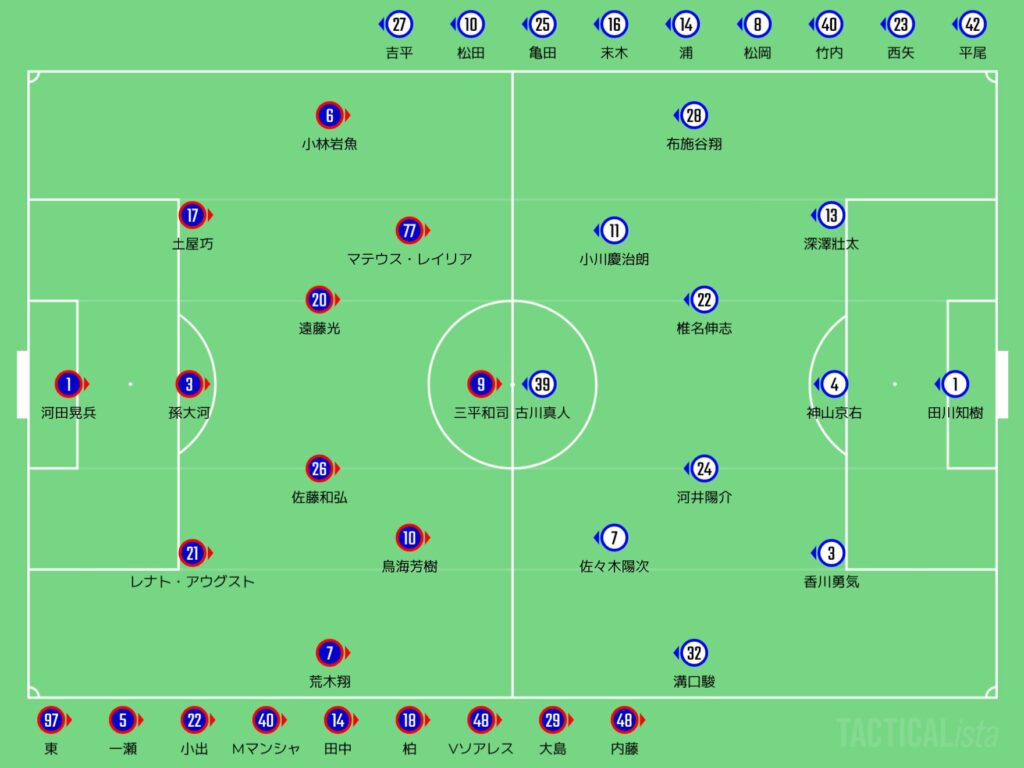The width and height of the screenshot is (1024, 768).
Task: Select 古川真人 number 39 marker
Action: pos(543,384)
